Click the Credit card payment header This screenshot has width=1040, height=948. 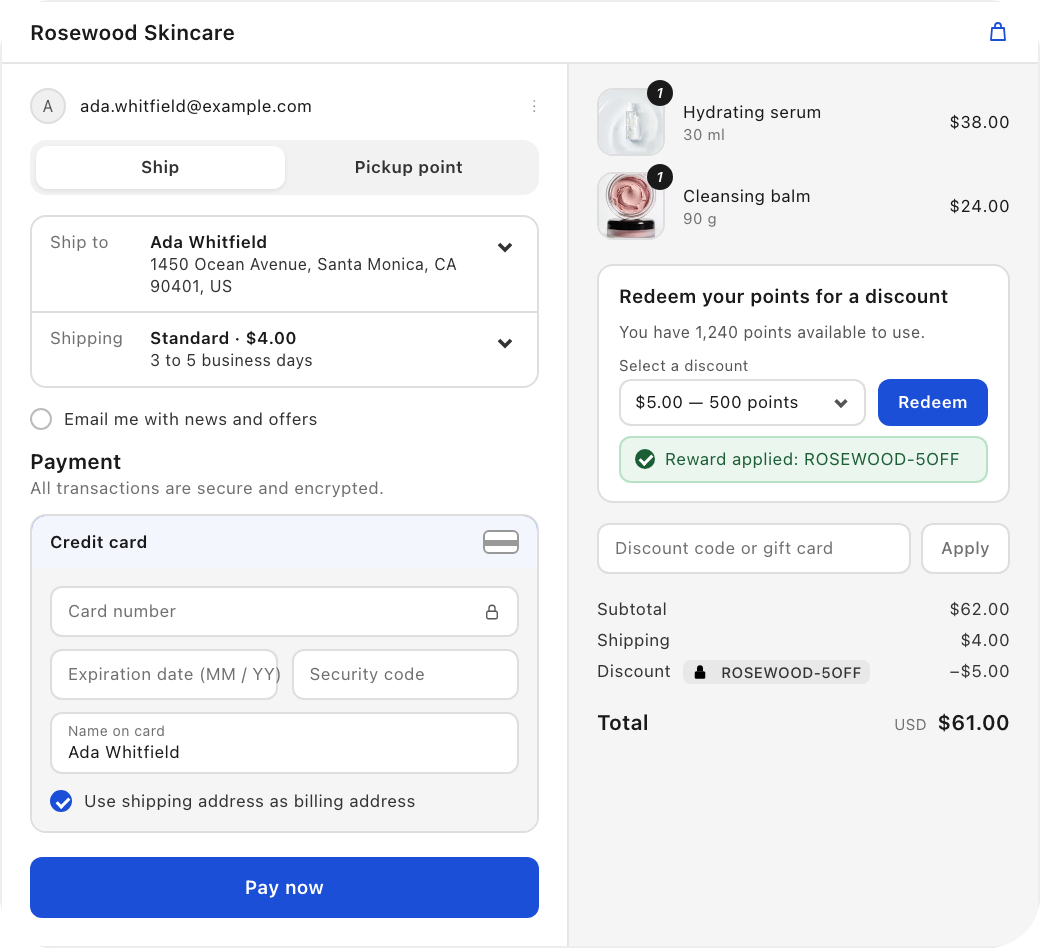coord(285,542)
